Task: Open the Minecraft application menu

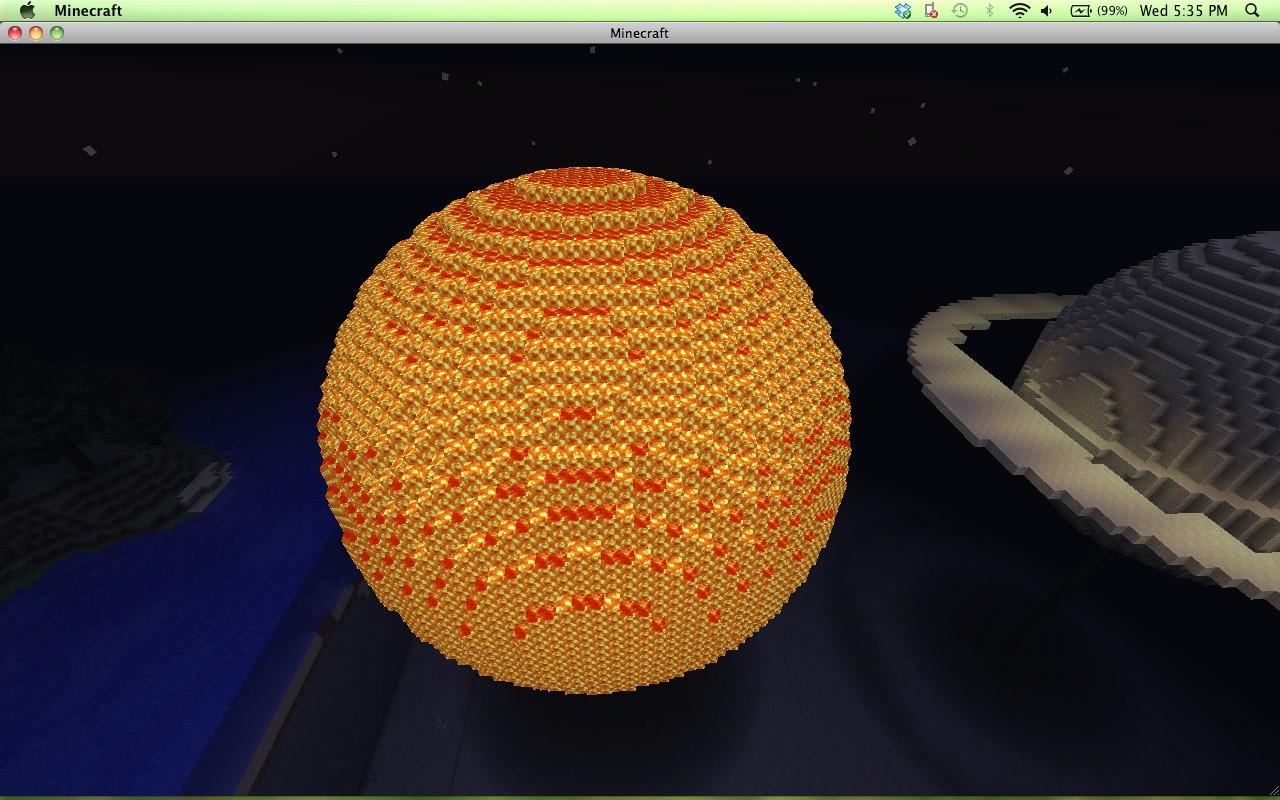Action: 89,11
